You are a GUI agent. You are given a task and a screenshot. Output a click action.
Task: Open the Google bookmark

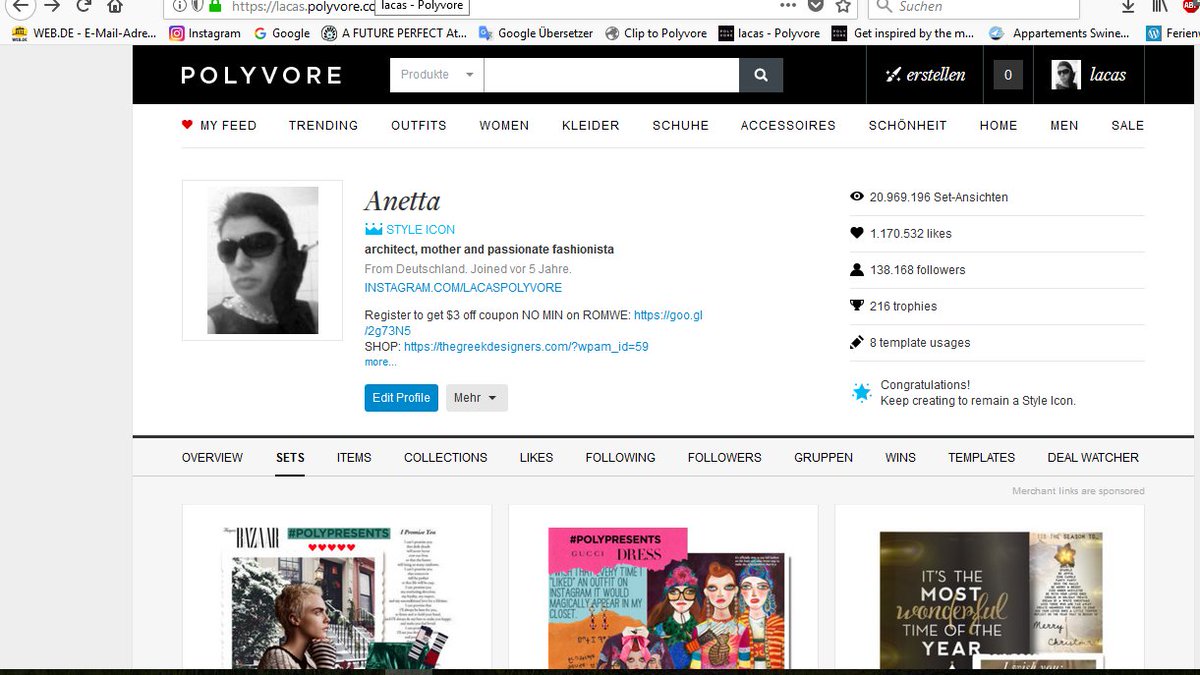[x=282, y=33]
